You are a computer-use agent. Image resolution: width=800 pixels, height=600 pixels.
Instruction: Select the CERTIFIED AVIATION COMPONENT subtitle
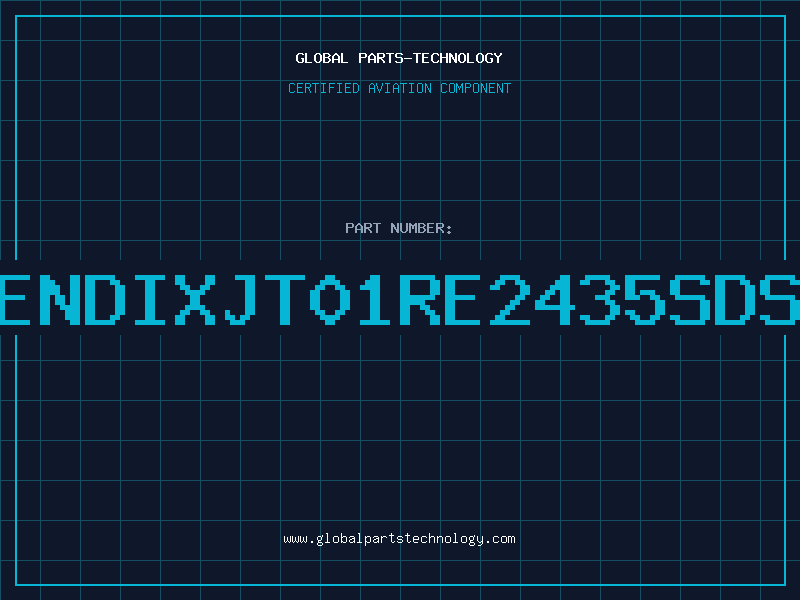pyautogui.click(x=399, y=88)
